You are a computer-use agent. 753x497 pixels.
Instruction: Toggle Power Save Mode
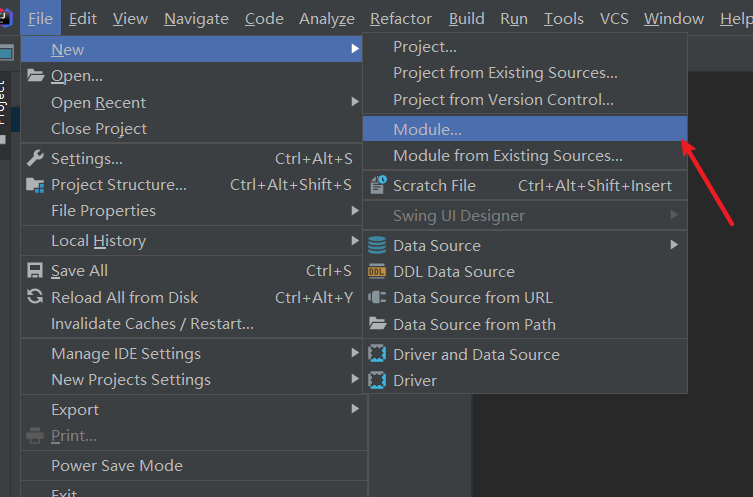(x=117, y=465)
